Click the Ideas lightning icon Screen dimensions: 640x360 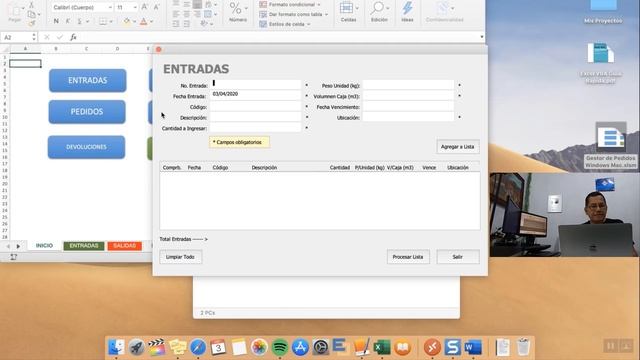[407, 8]
